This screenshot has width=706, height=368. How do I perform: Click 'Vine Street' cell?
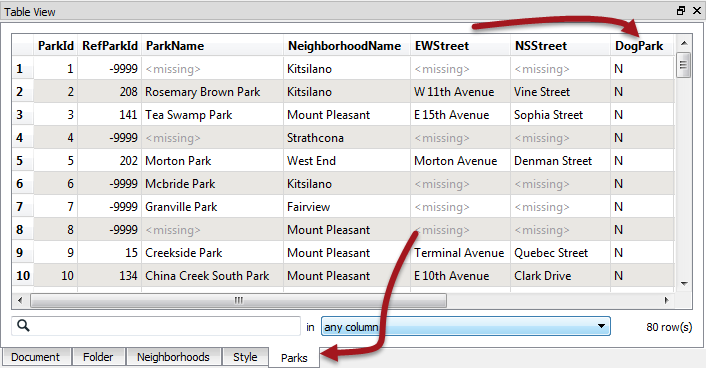(x=560, y=92)
